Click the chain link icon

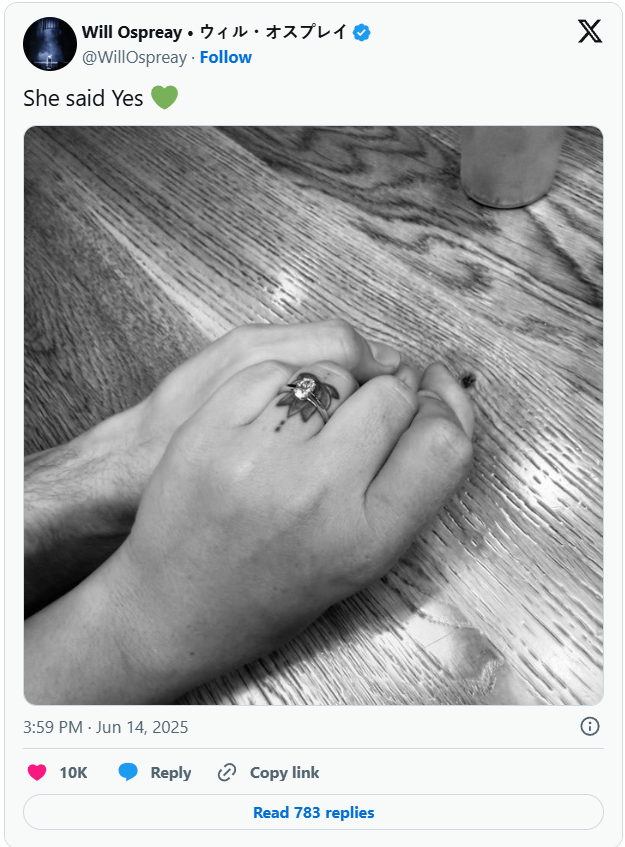coord(227,772)
